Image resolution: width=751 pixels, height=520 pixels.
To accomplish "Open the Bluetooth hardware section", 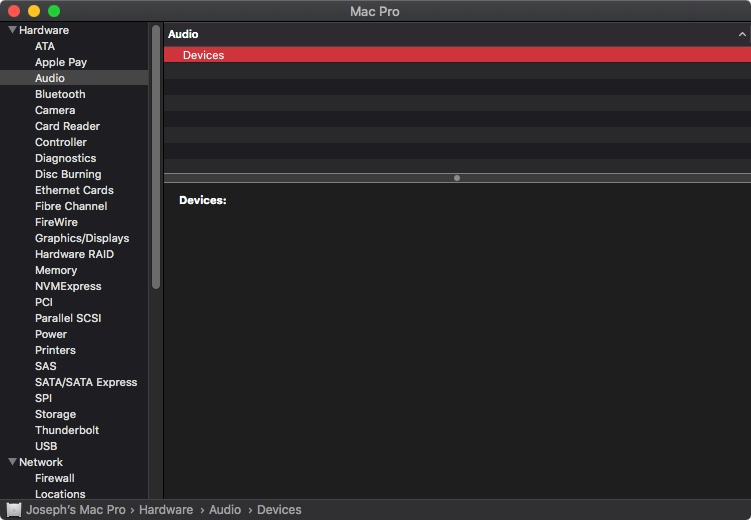I will coord(60,94).
